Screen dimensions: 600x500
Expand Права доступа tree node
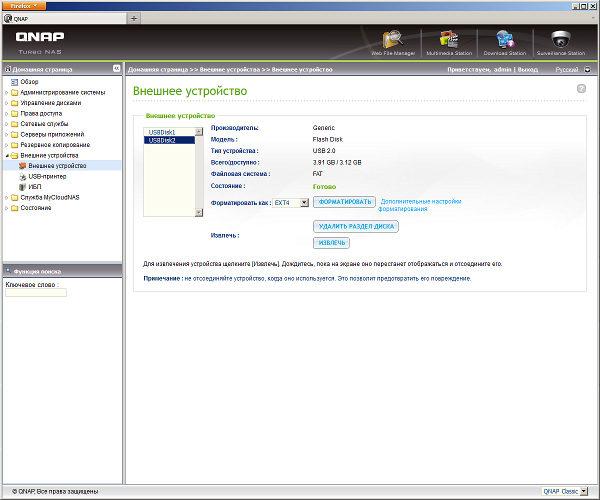(7, 114)
